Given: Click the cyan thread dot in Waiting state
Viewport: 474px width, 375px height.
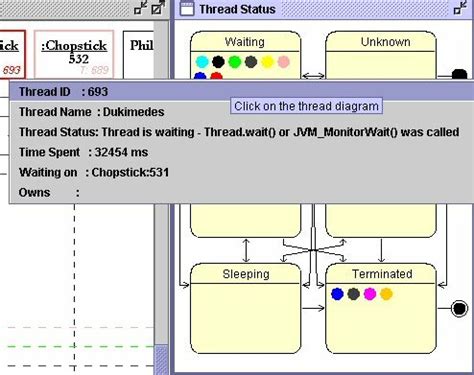Looking at the screenshot, I should tap(202, 62).
